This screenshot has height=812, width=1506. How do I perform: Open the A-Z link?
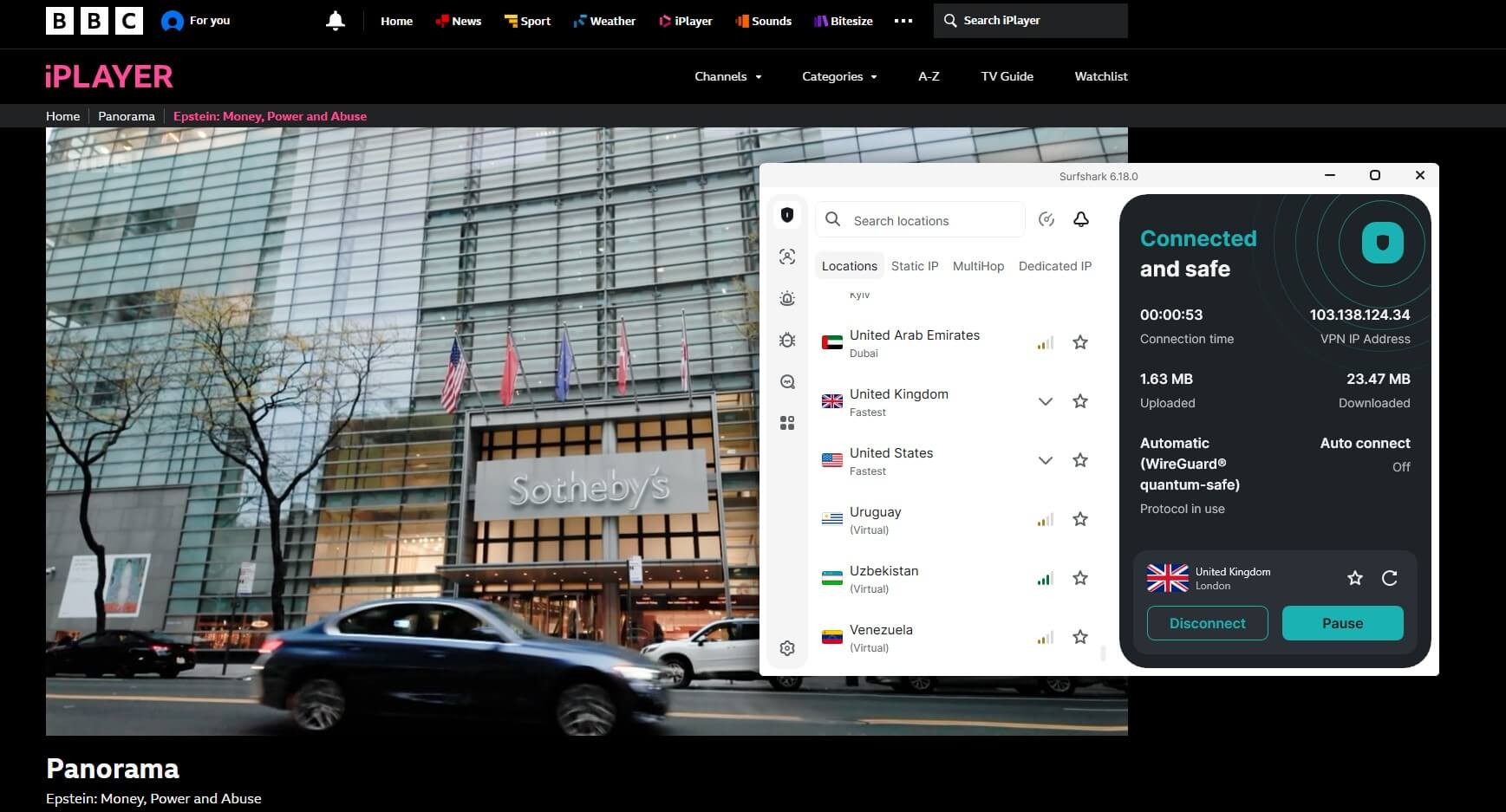click(x=929, y=76)
